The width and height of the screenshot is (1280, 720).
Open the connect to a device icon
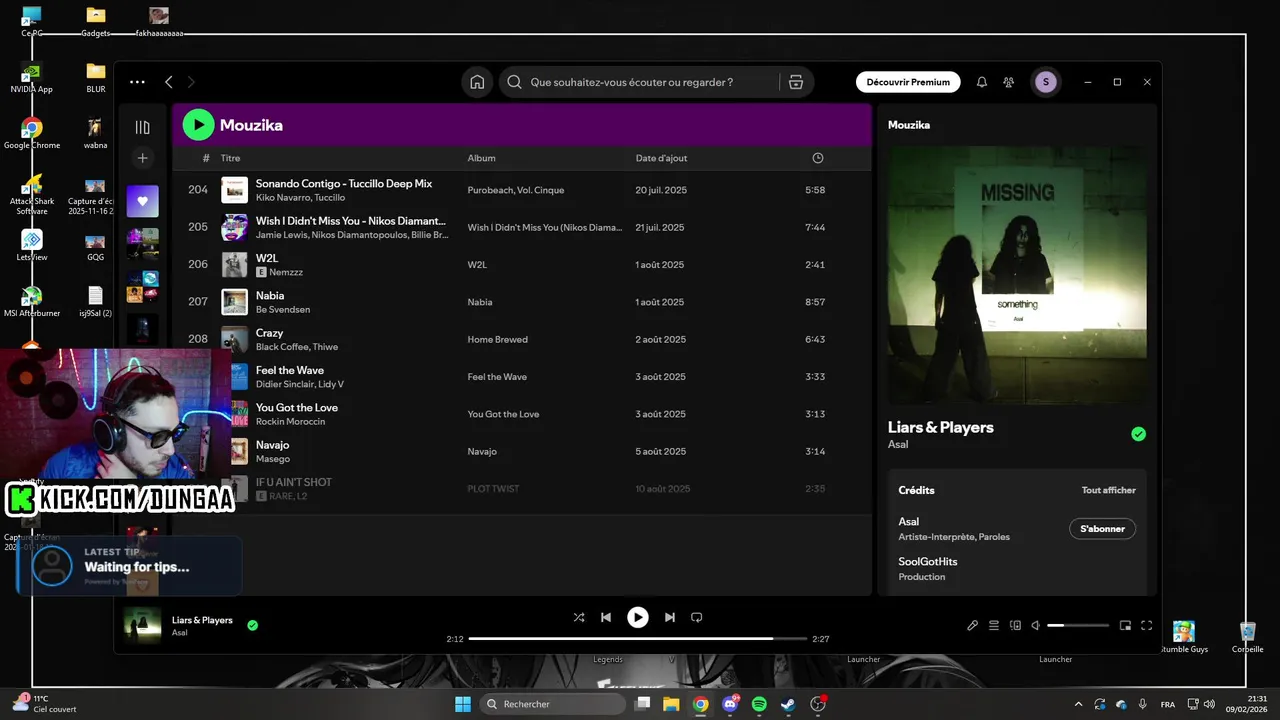(1015, 625)
